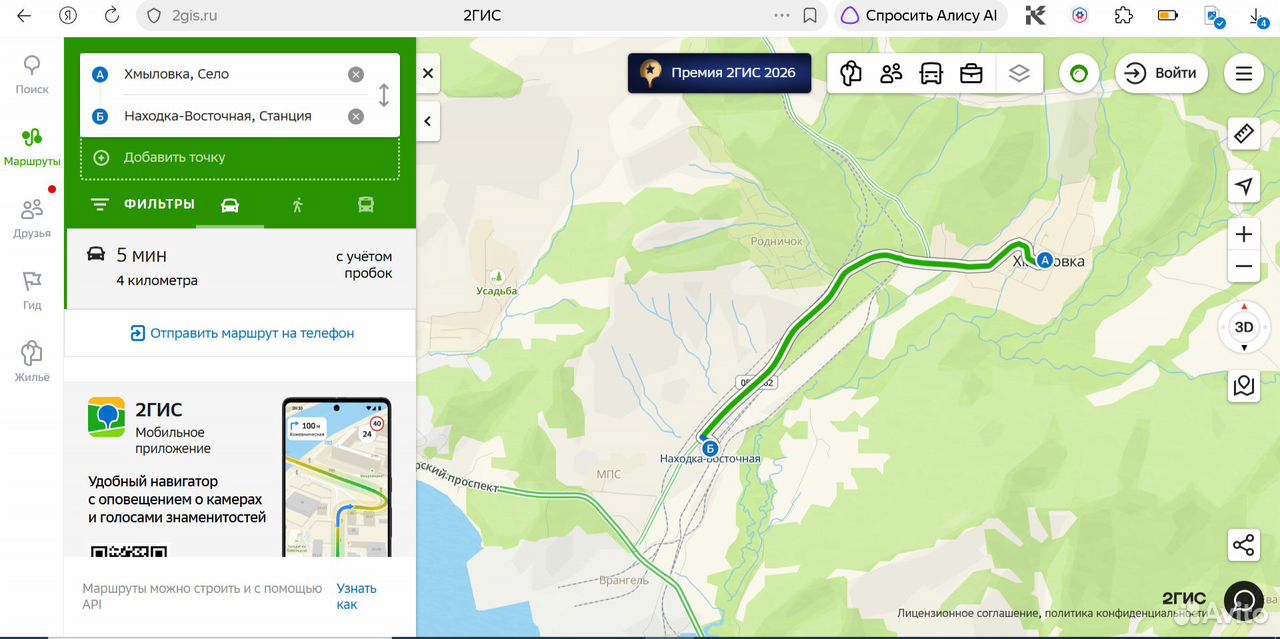
Task: Toggle 3D map view
Action: click(x=1244, y=327)
